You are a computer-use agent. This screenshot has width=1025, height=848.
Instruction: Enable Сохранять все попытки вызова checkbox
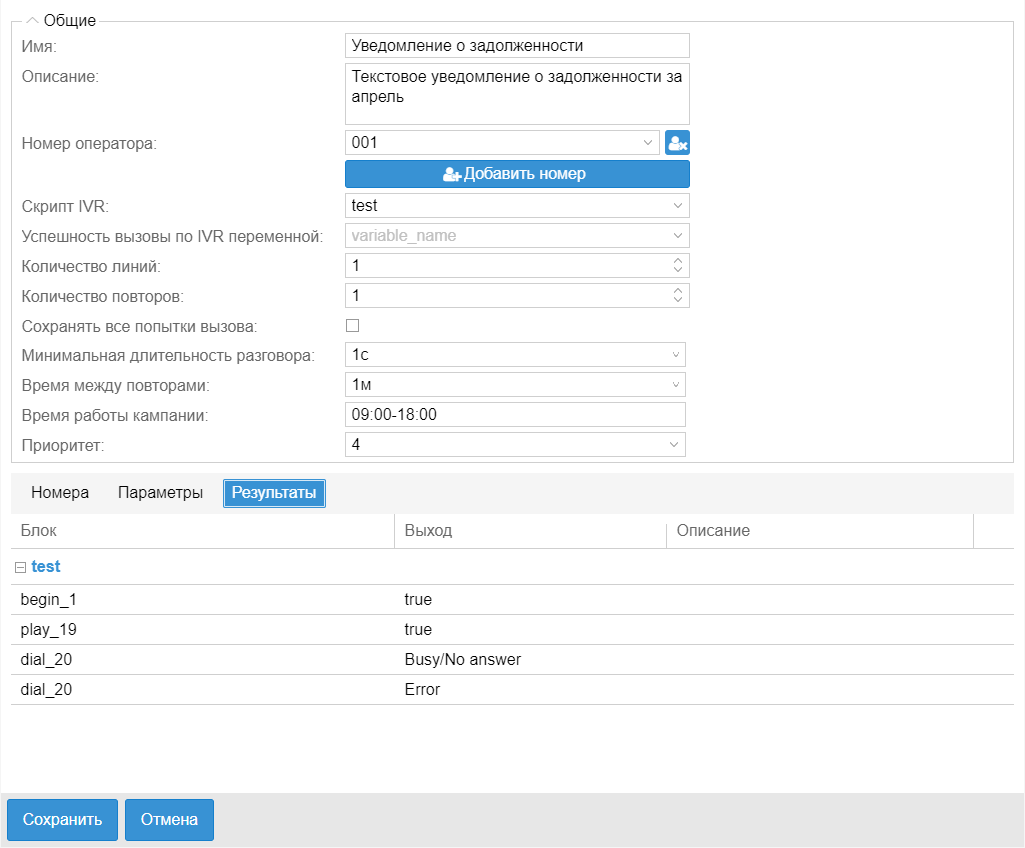pos(352,325)
